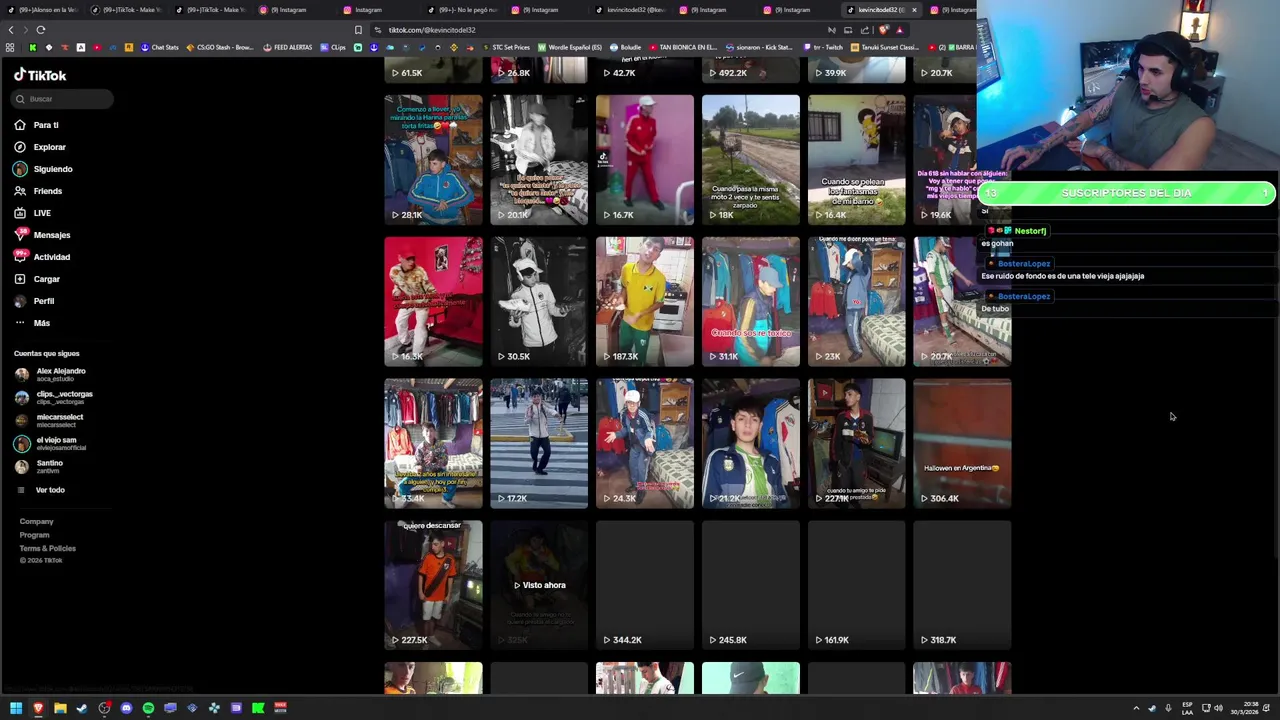Open the Boludle bookmark
Screen dimensions: 1280x720
click(x=626, y=47)
